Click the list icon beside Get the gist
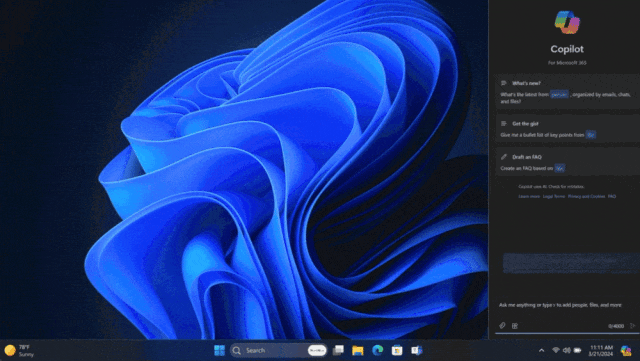 tap(504, 123)
